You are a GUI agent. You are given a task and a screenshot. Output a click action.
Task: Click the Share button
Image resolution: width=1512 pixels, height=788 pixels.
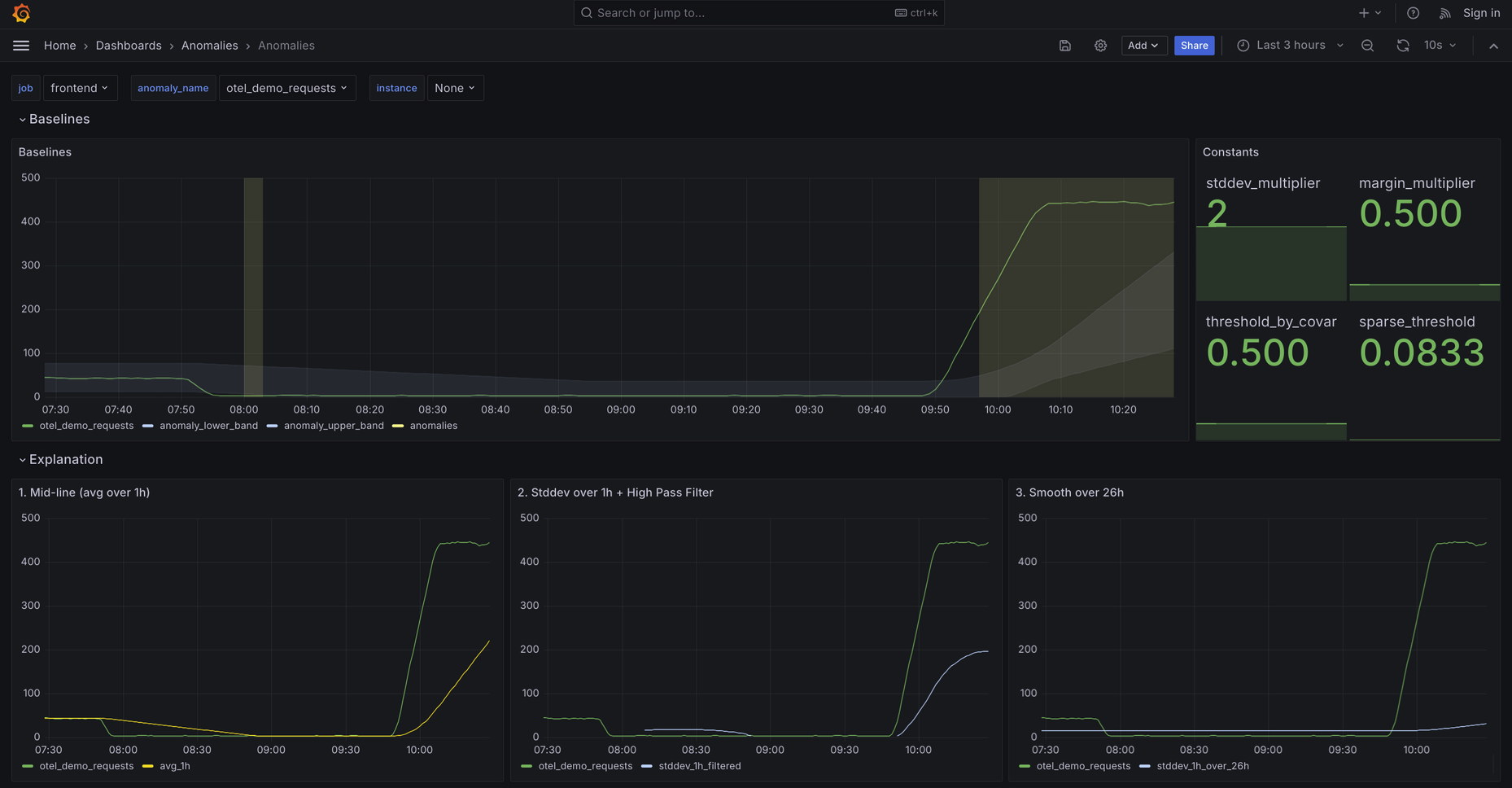(1194, 46)
